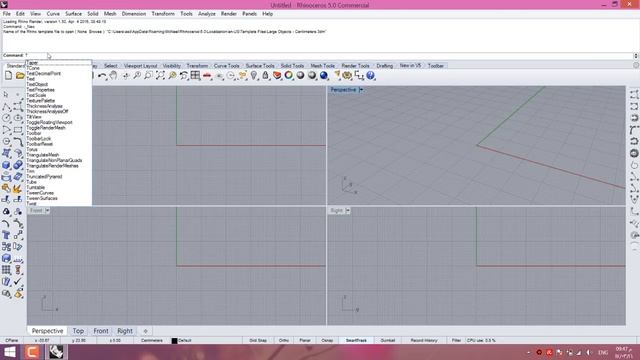Switch to the Drafting toolbar tab

(x=384, y=66)
